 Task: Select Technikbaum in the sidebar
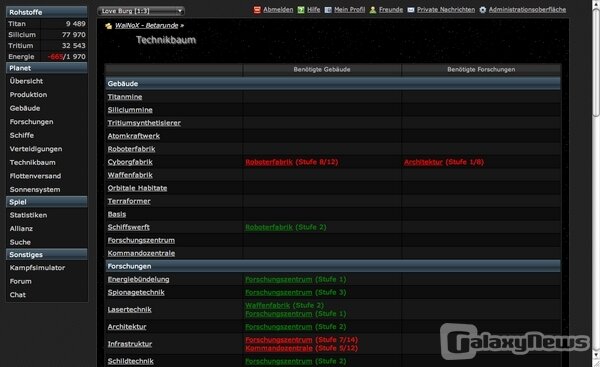[x=33, y=162]
